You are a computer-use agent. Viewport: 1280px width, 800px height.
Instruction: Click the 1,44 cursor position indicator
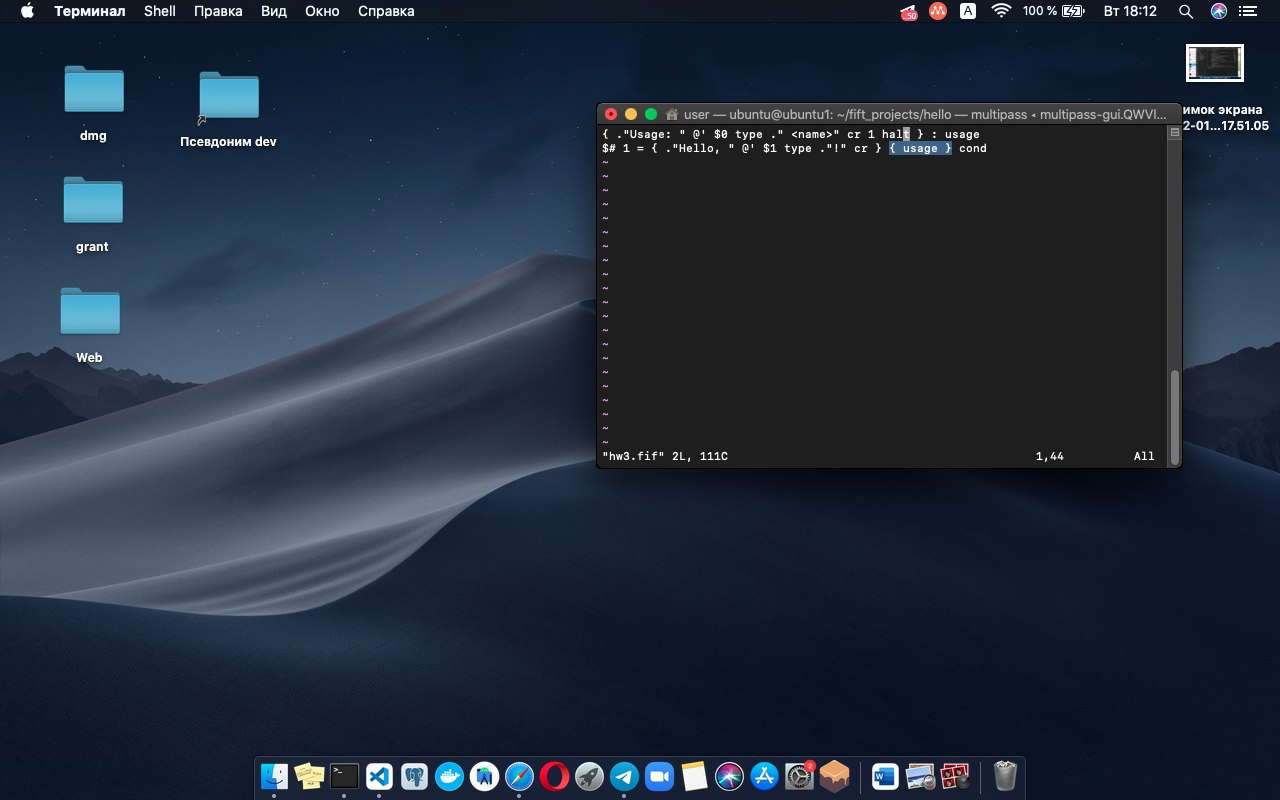click(1050, 456)
